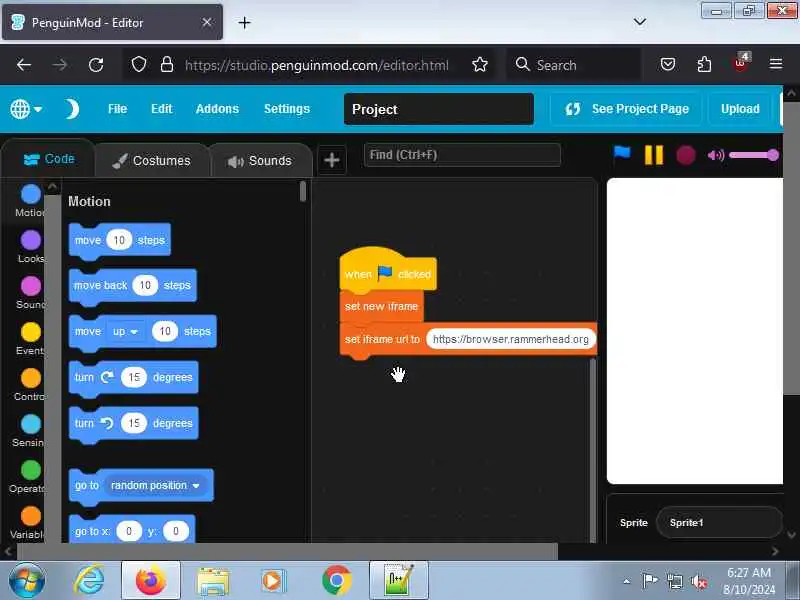Click the iframe URL text field
Viewport: 800px width, 600px height.
tap(511, 339)
